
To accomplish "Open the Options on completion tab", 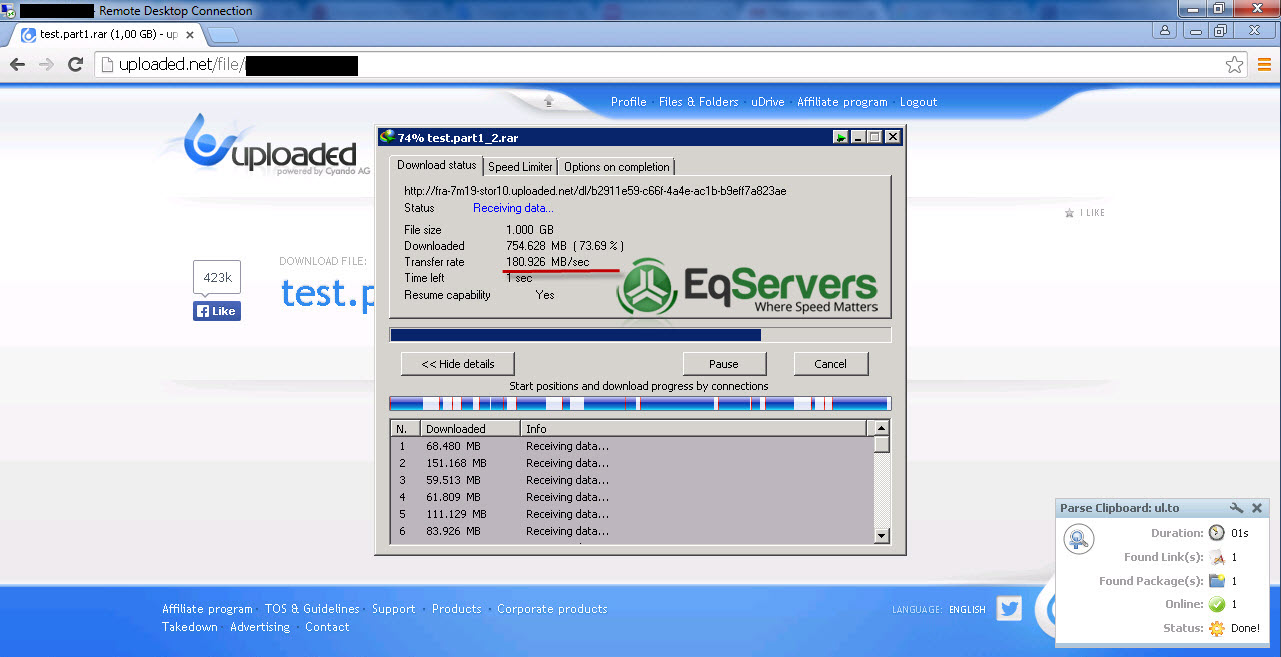I will [x=617, y=167].
